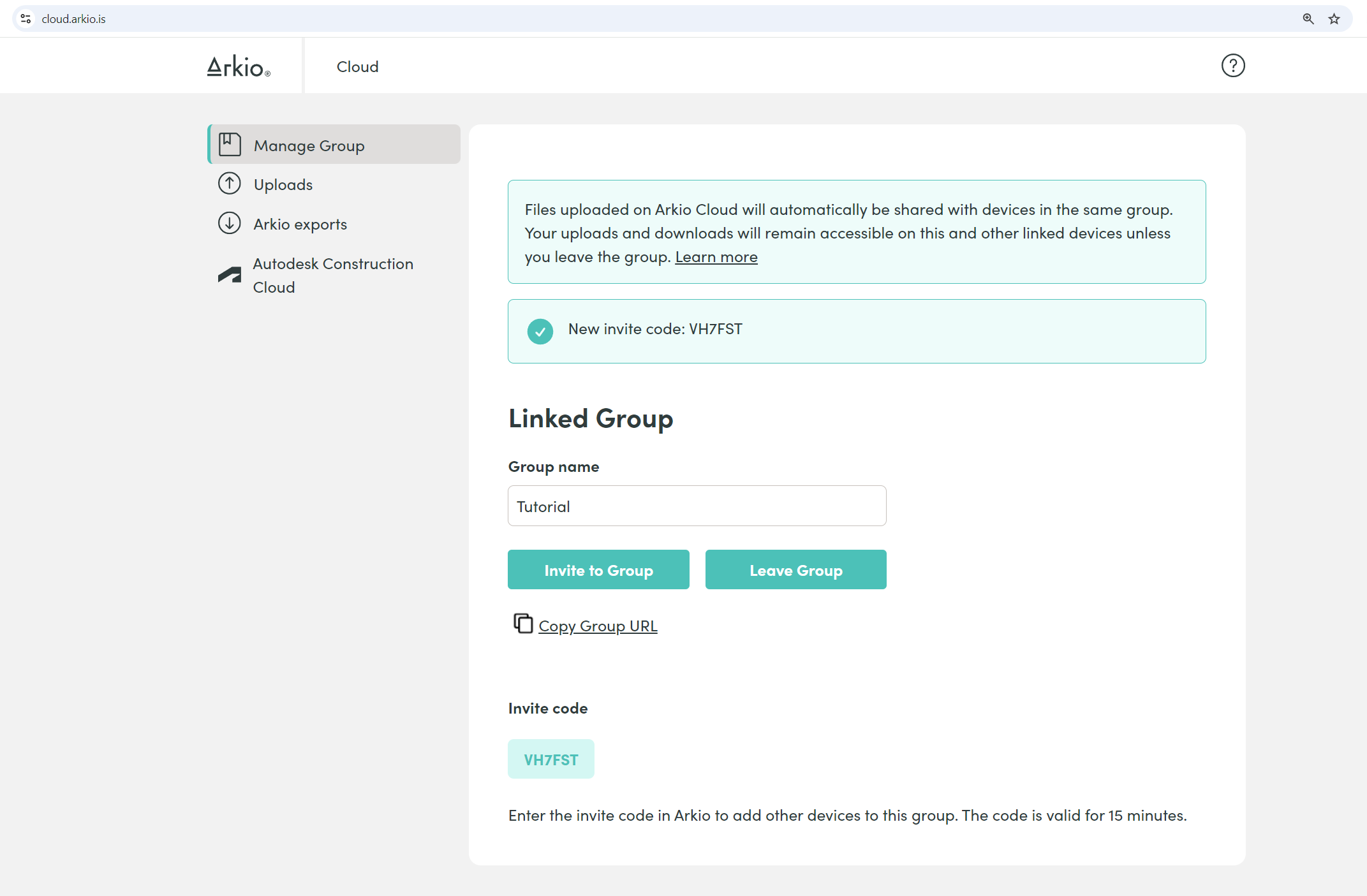Click the Manage Group bookmark icon

click(x=230, y=145)
